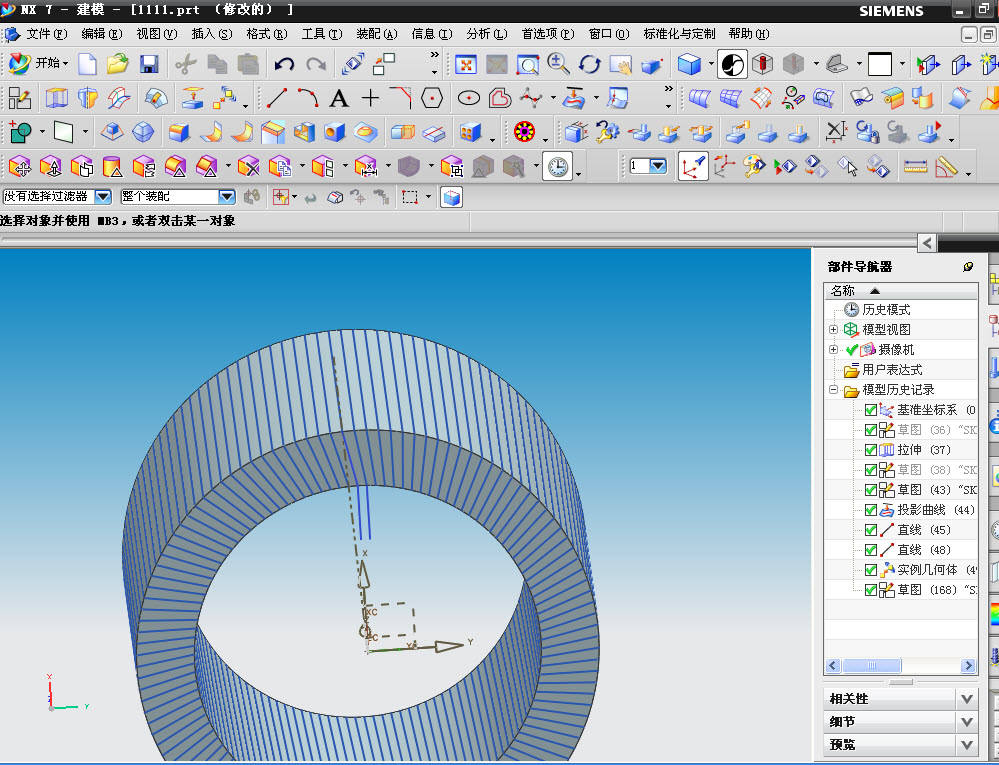Image resolution: width=999 pixels, height=765 pixels.
Task: Toggle checkbox for 直线 (48)
Action: click(x=871, y=550)
